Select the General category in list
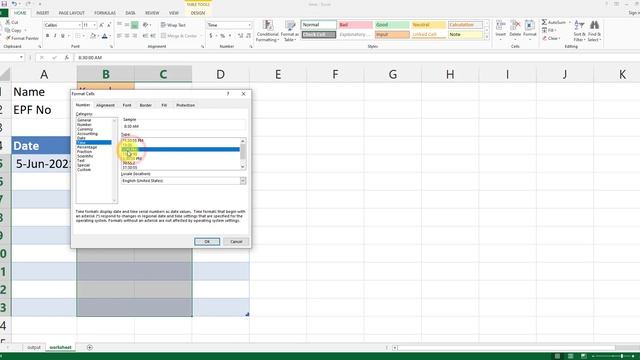The height and width of the screenshot is (360, 640). click(84, 120)
